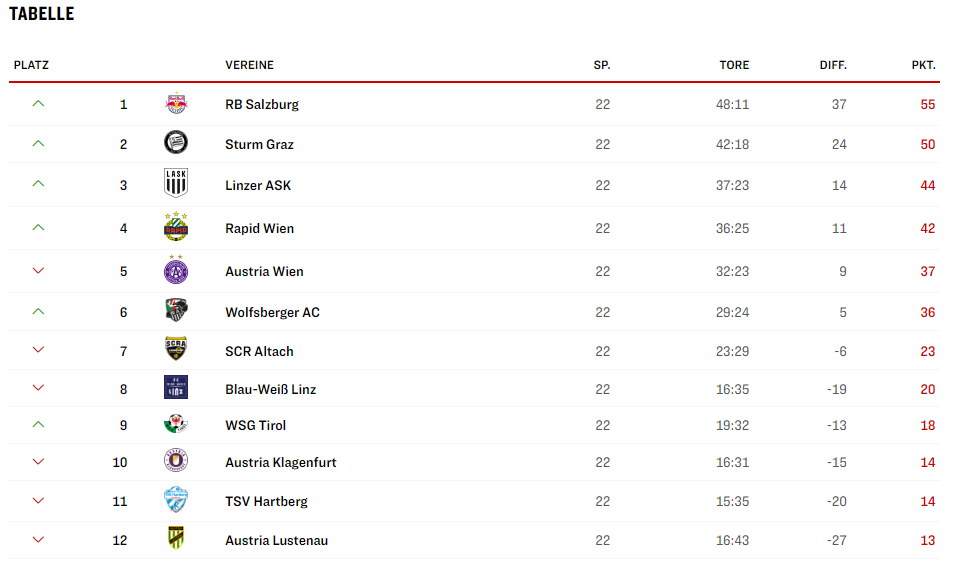Open the WSG Tirol club crest
965x576 pixels.
(x=176, y=424)
